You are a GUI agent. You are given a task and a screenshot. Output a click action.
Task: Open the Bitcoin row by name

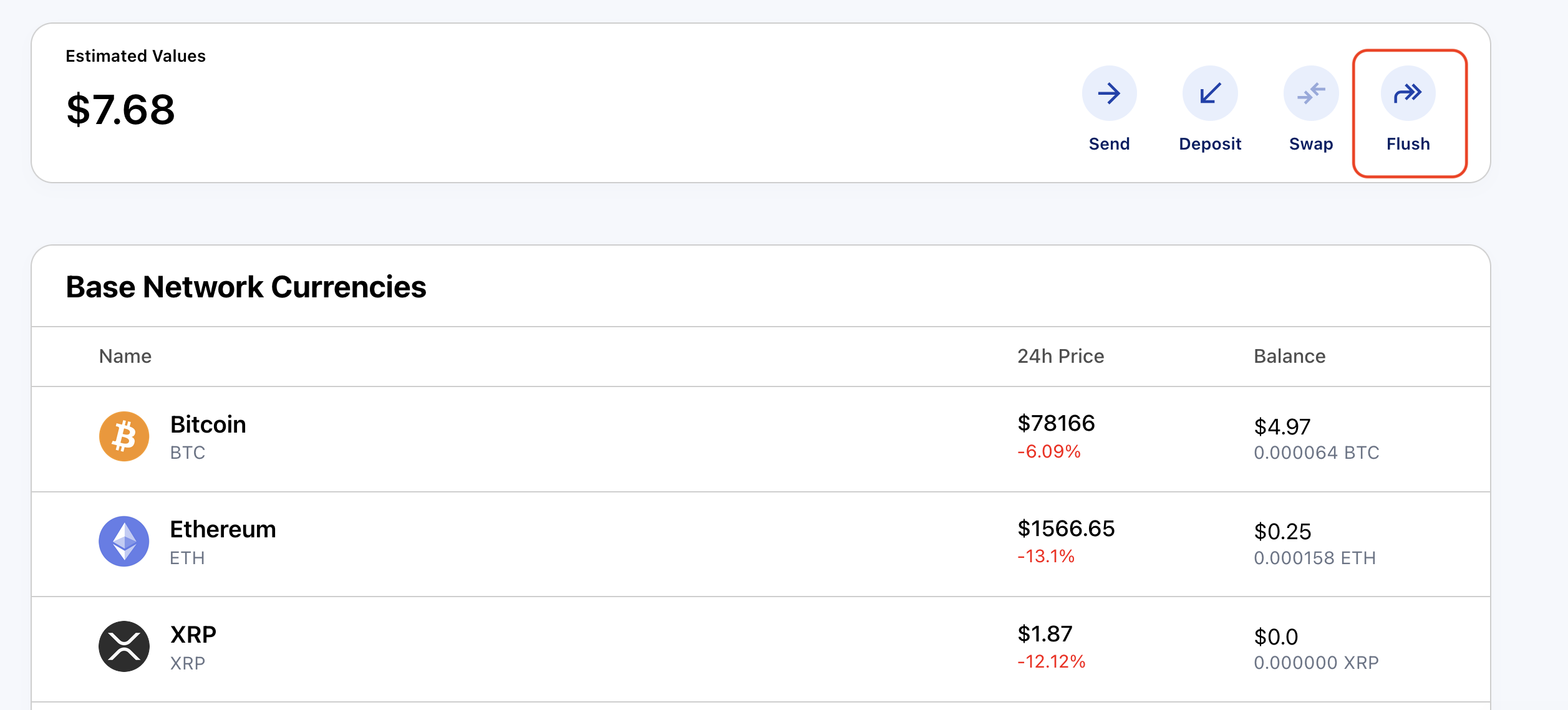(x=208, y=425)
